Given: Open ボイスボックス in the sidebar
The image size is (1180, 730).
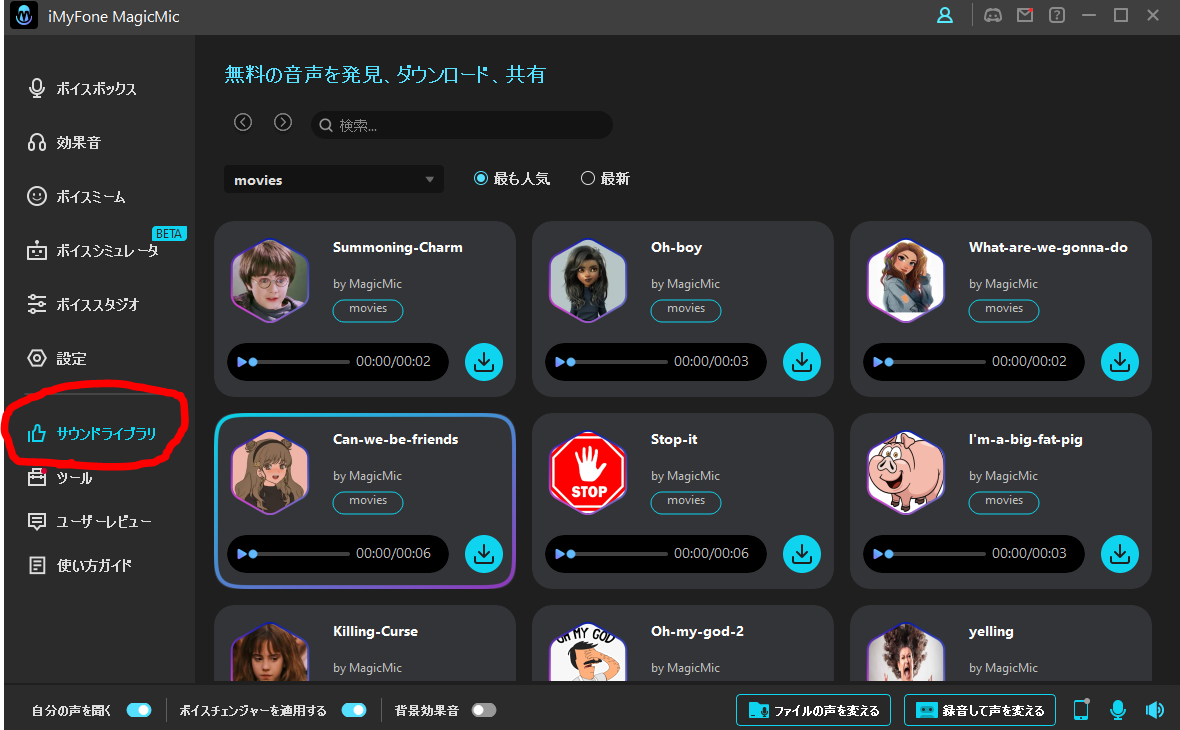Looking at the screenshot, I should click(x=96, y=89).
